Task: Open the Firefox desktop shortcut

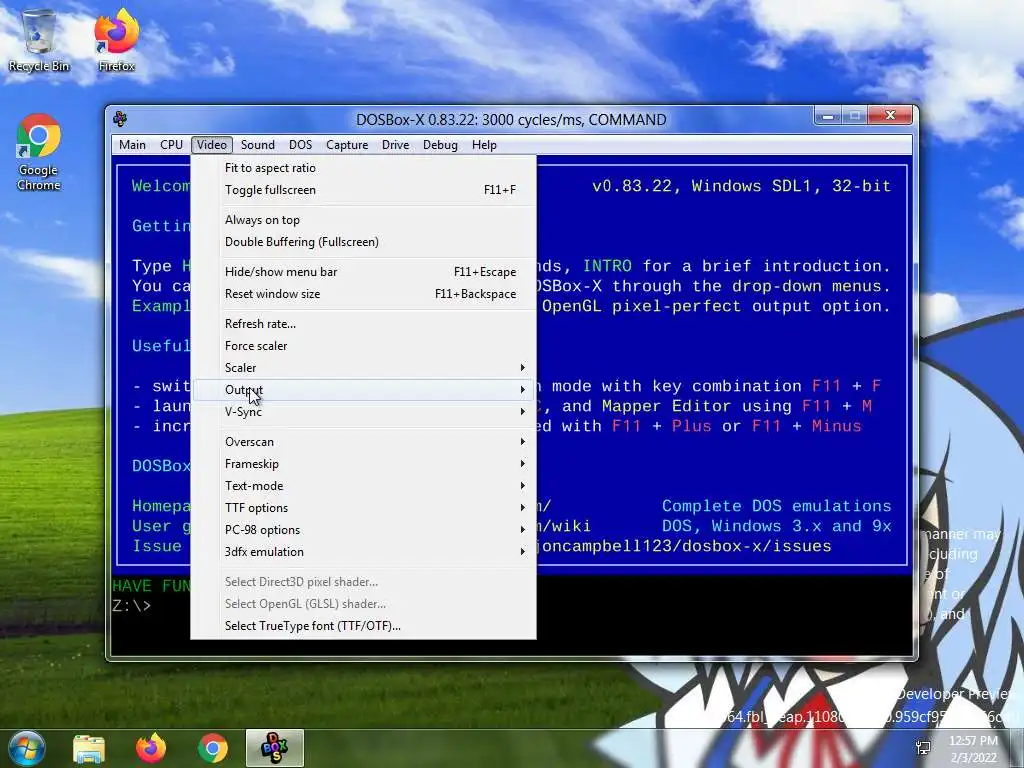Action: point(116,40)
